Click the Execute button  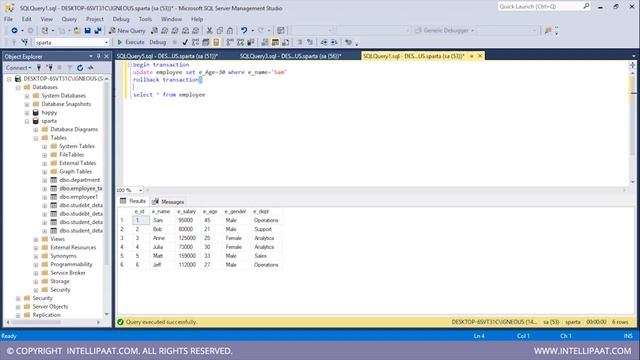[131, 42]
